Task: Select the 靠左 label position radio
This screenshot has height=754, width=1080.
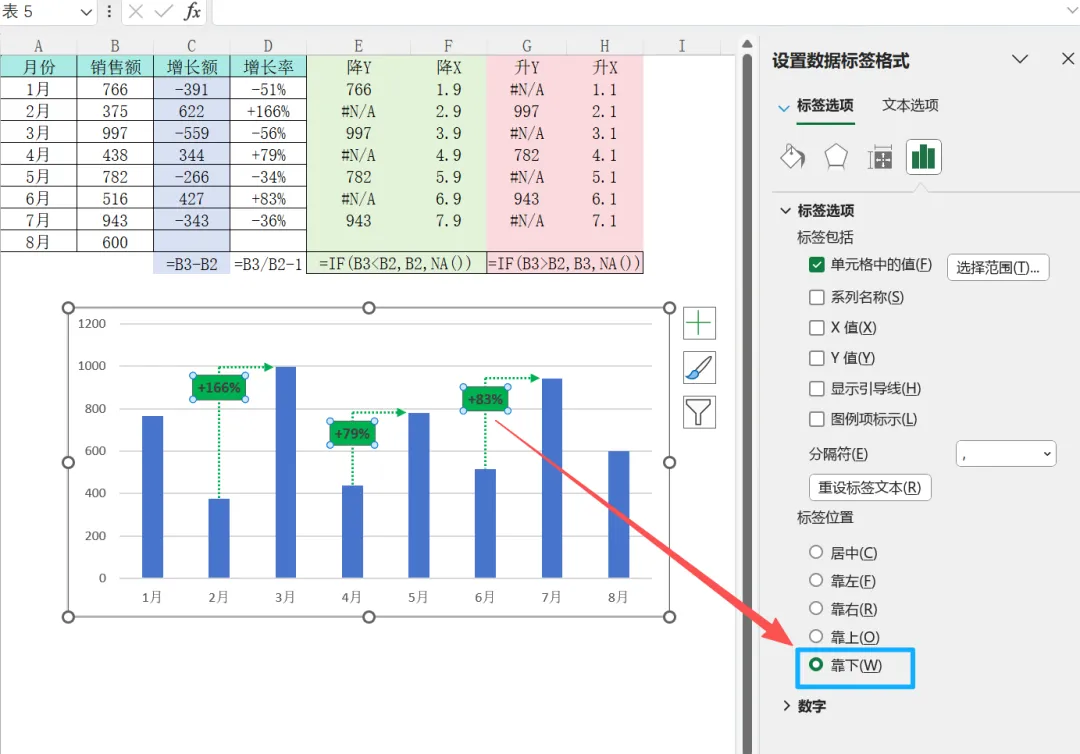Action: pyautogui.click(x=816, y=580)
